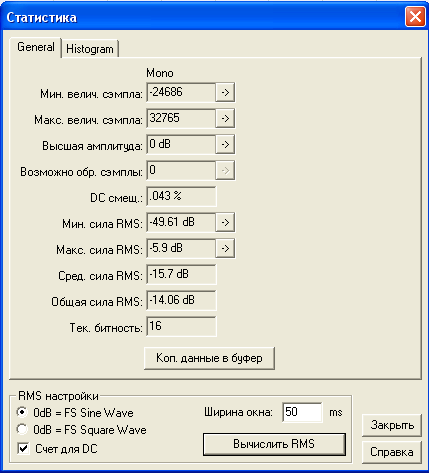Close the Статистика dialog with the X button

415,17
